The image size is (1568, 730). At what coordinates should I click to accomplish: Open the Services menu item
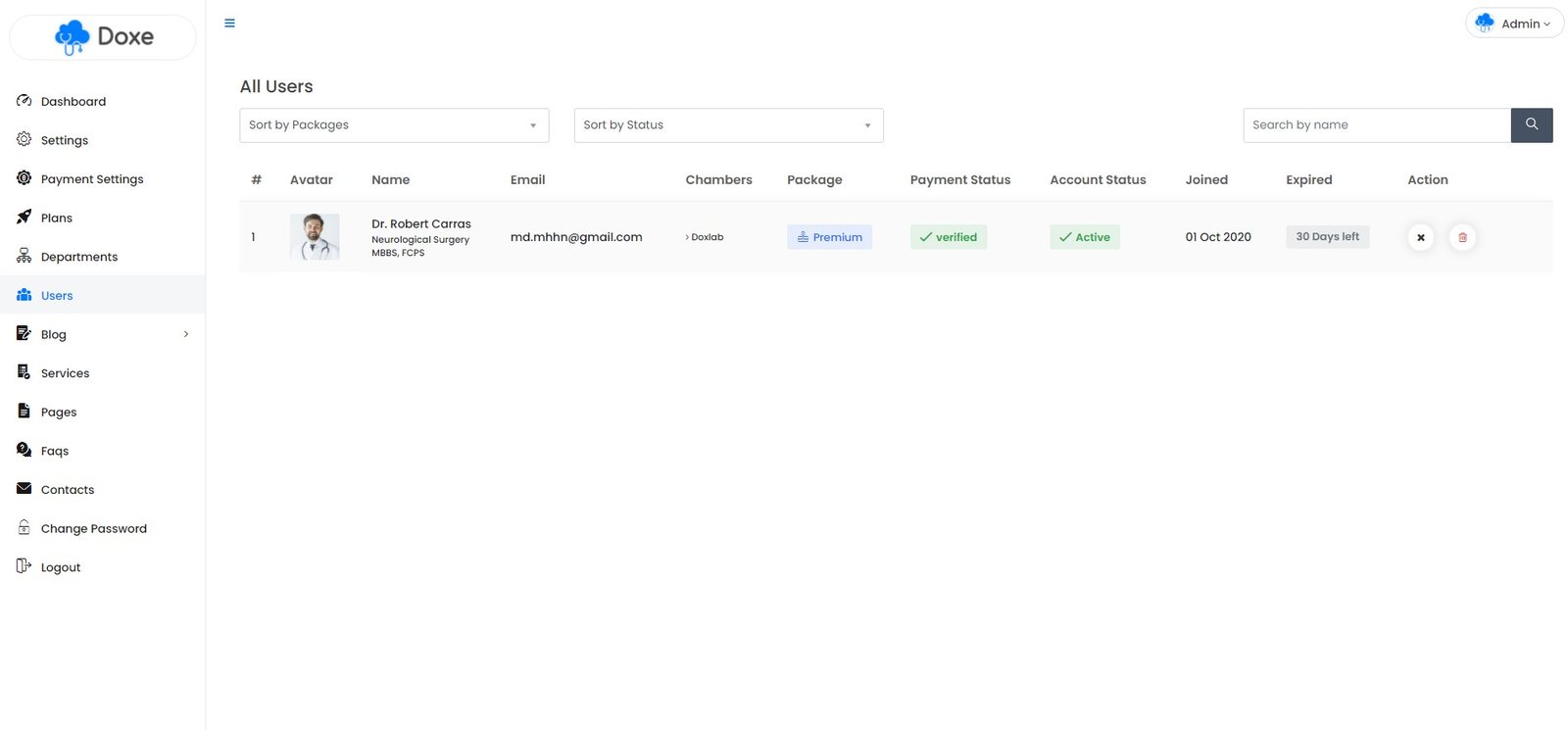pos(65,373)
